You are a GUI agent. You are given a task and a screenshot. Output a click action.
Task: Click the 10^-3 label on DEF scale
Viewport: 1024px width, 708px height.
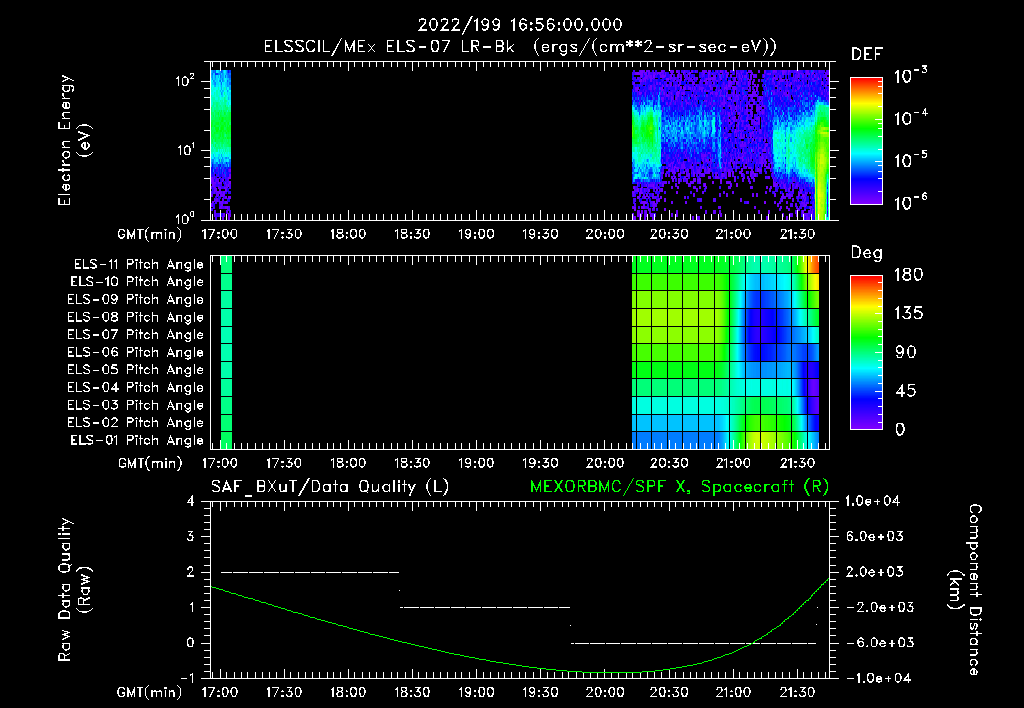tap(910, 76)
